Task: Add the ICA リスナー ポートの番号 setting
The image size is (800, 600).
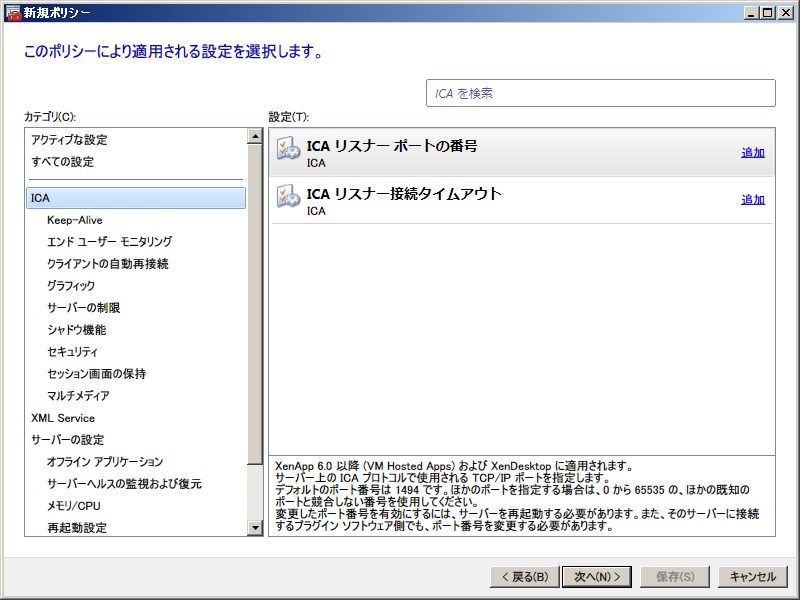Action: (x=752, y=153)
